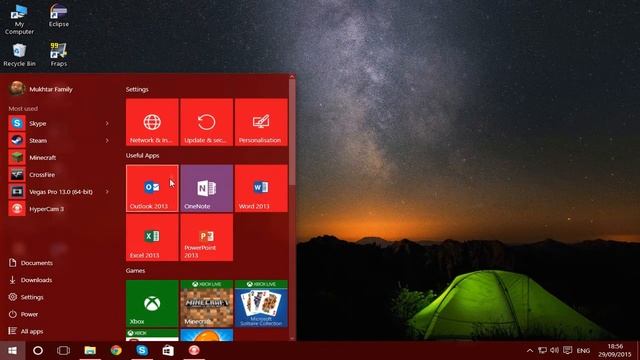Screen dimensions: 640x360
Task: Click the Settings tile group header
Action: tap(137, 89)
